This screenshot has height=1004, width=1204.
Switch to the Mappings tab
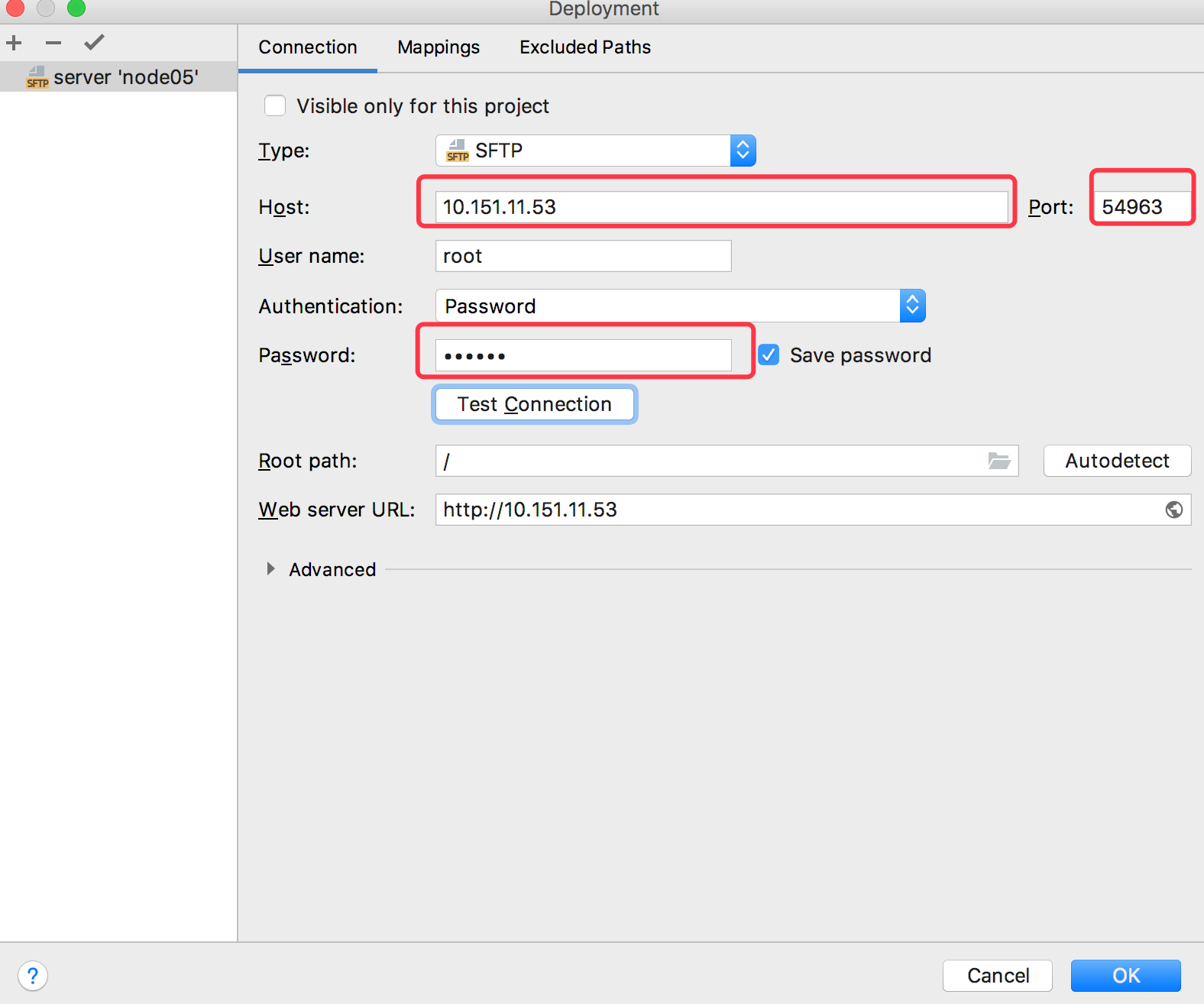[439, 47]
